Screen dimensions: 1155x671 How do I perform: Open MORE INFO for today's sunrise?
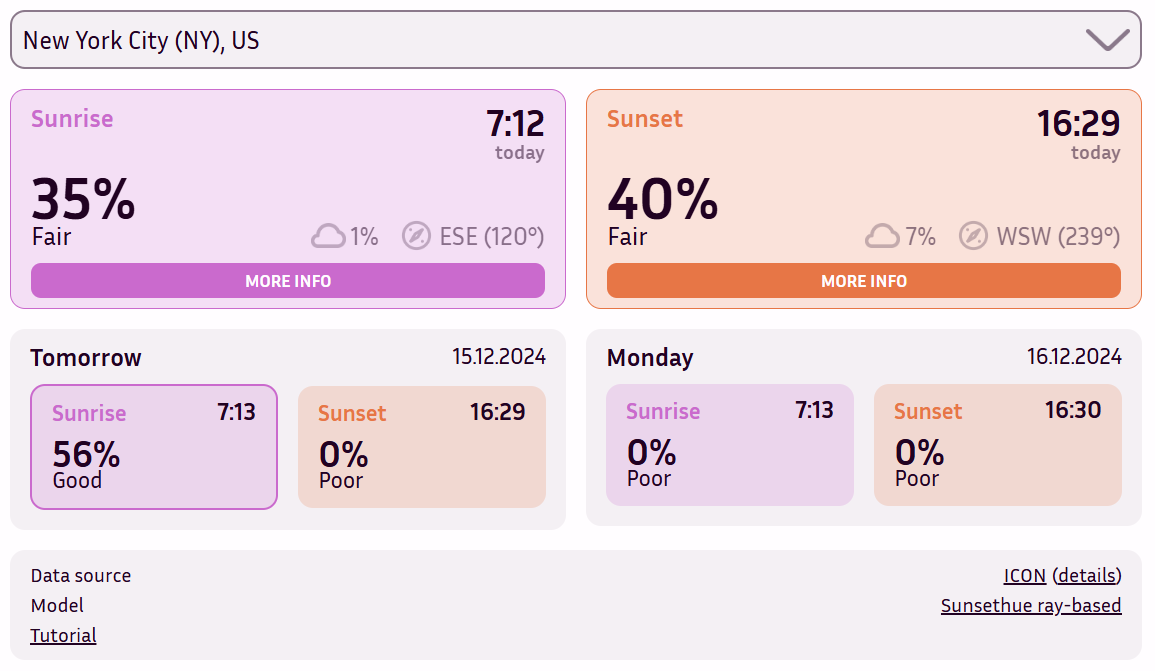coord(288,281)
